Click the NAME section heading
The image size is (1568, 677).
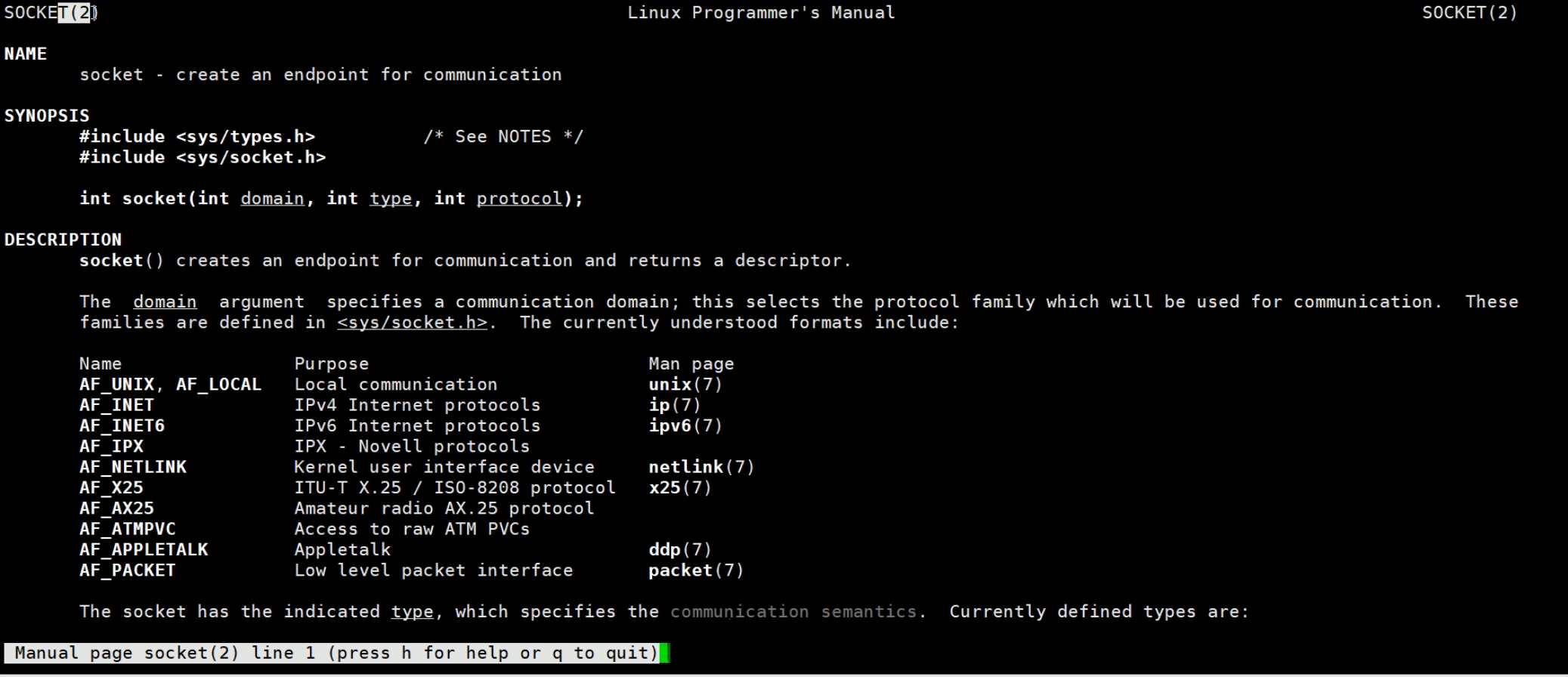[x=26, y=54]
